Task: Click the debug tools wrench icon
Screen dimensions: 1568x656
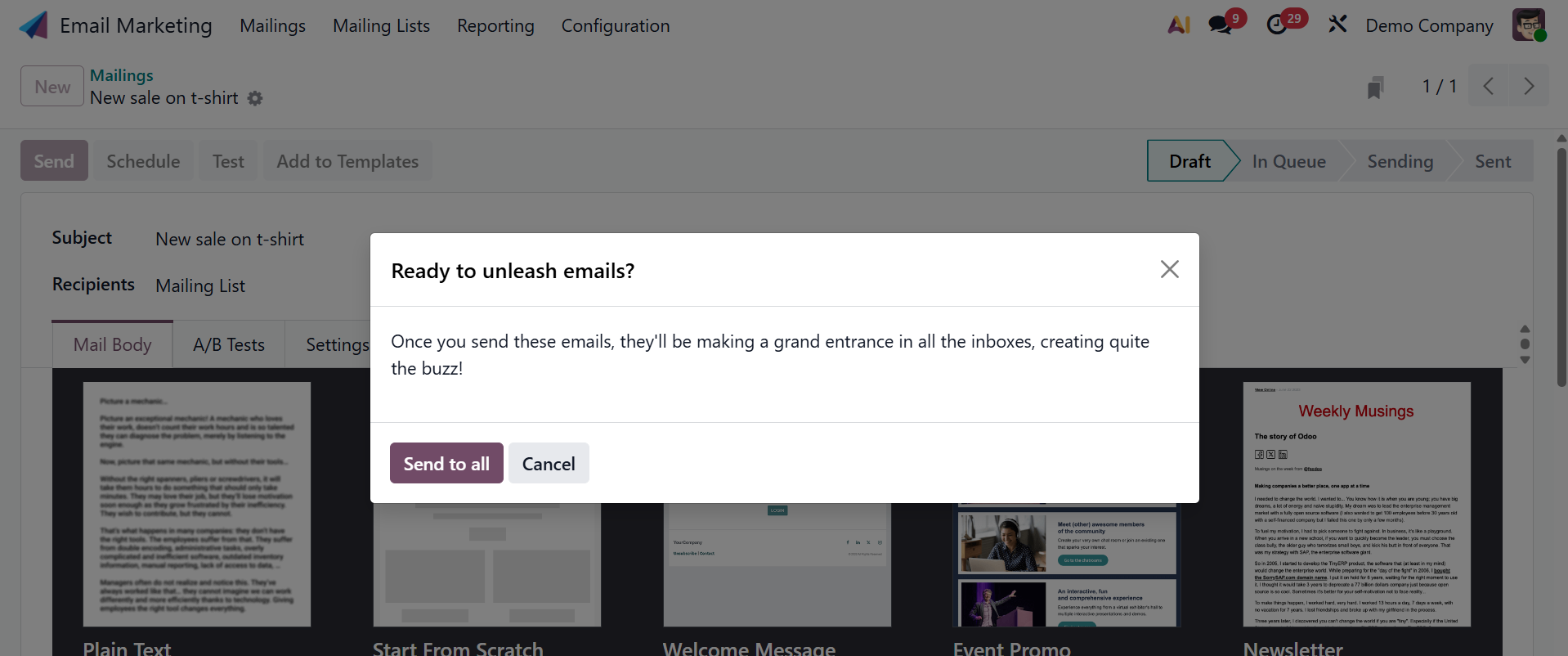Action: [1337, 25]
